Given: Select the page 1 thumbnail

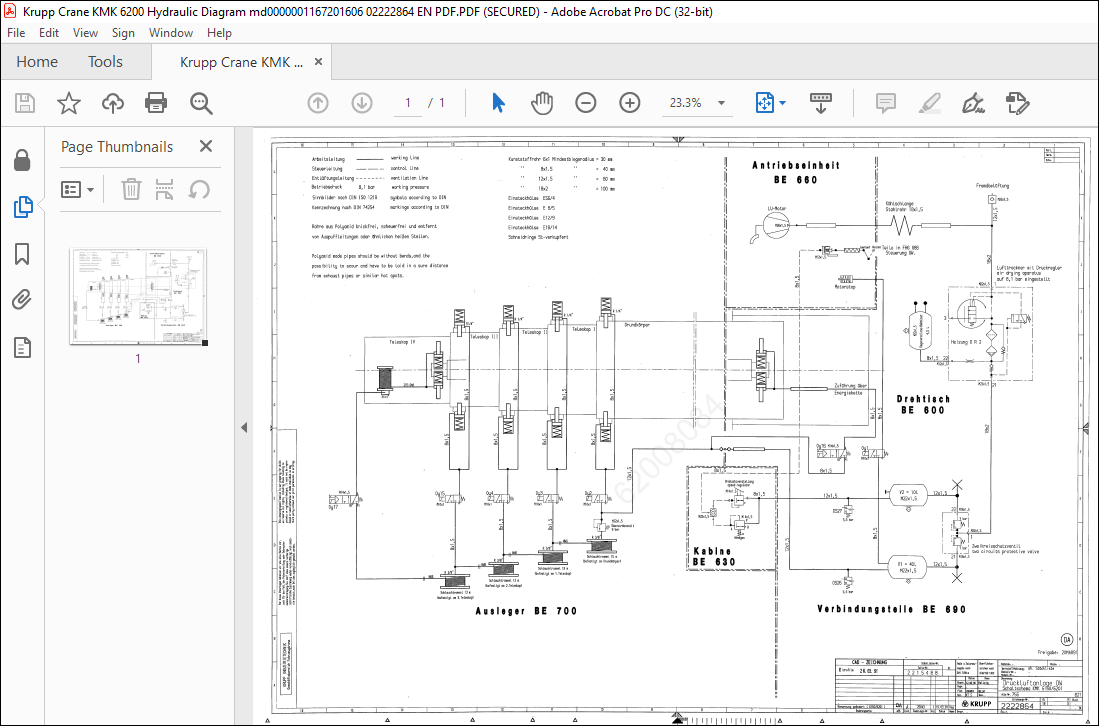Looking at the screenshot, I should (x=138, y=296).
